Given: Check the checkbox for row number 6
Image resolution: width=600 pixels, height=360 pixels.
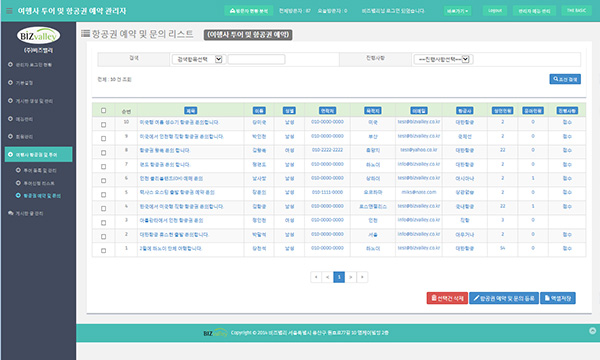Looking at the screenshot, I should [x=103, y=181].
